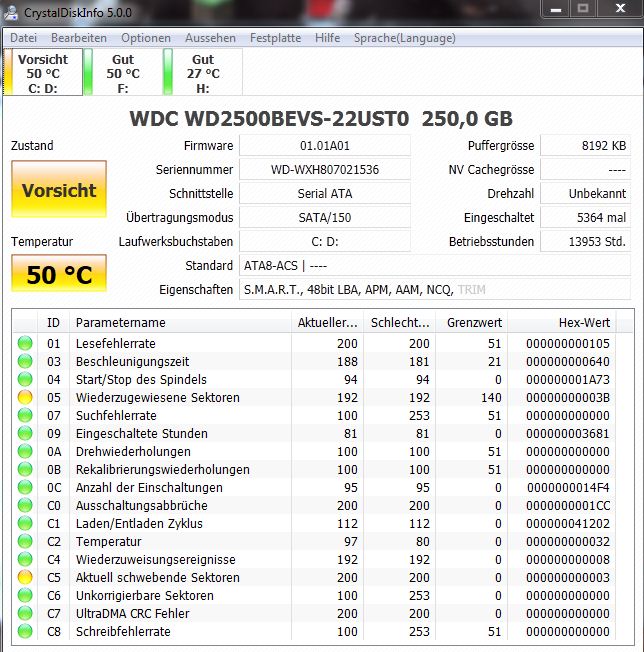Select the Wiederzugewiesene Sektoren parameter name

158,398
